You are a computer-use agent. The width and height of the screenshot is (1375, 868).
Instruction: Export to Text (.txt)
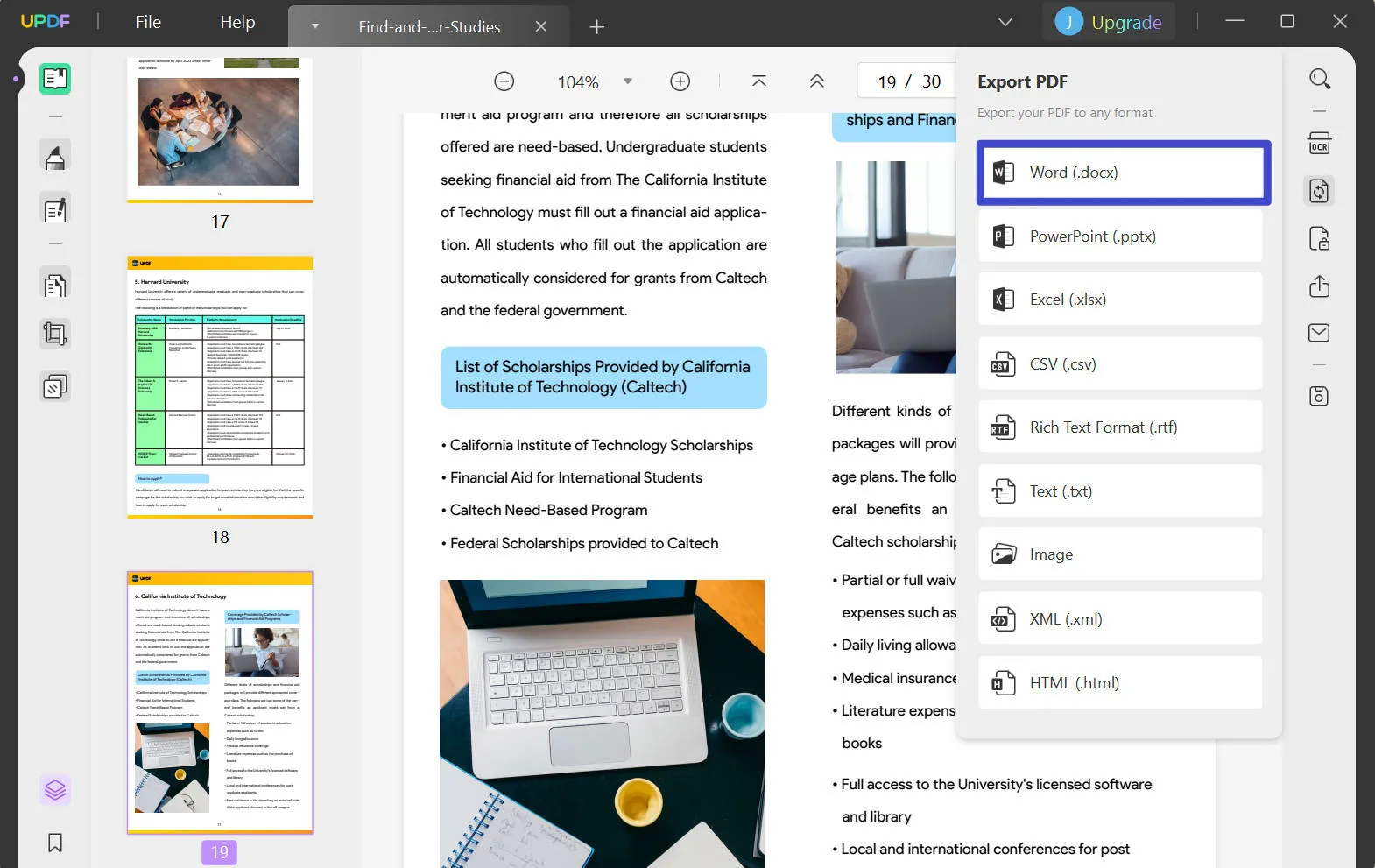tap(1120, 491)
